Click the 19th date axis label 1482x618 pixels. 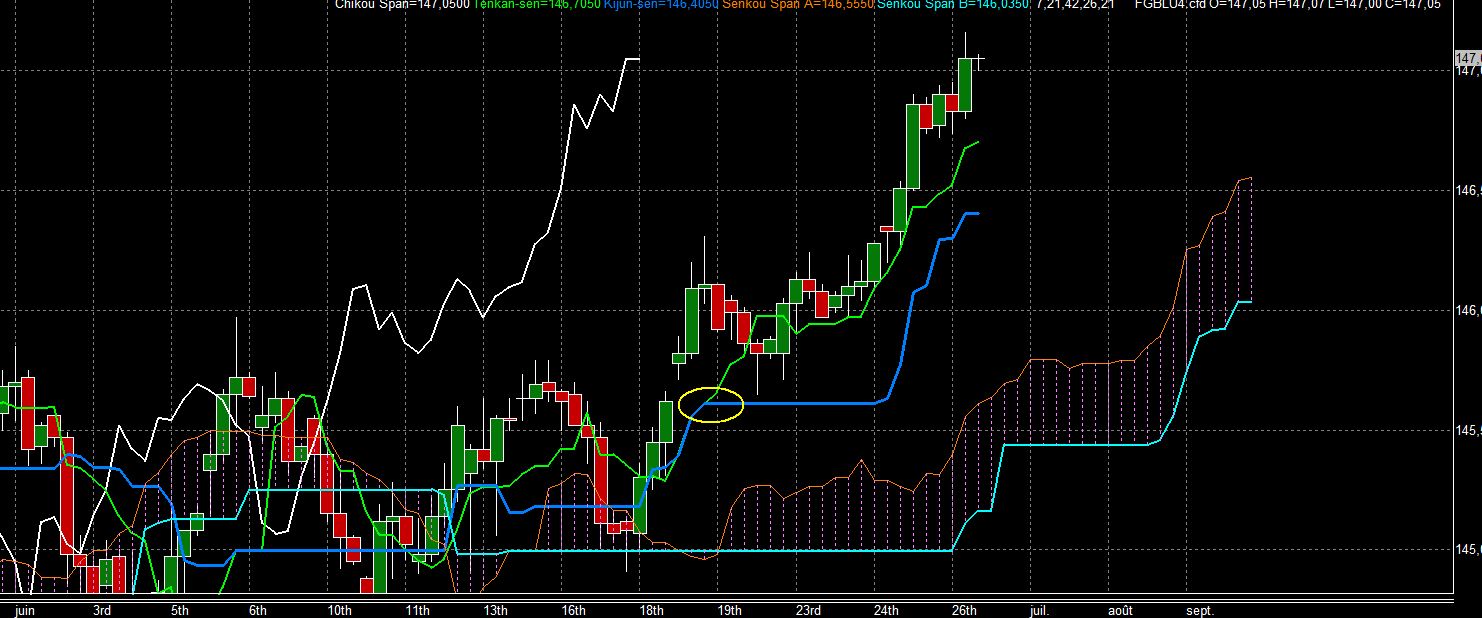pos(729,610)
